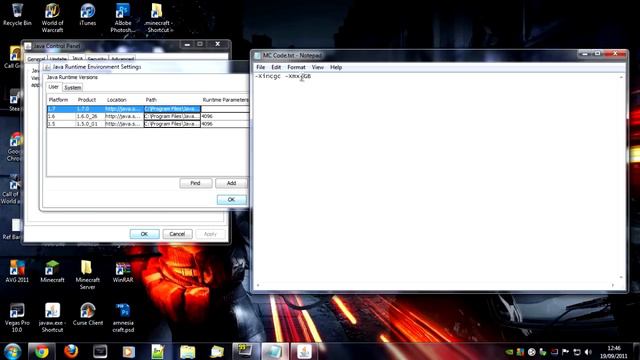Open the Minecraft Server folder
Viewport: 640px width, 360px height.
[x=87, y=275]
